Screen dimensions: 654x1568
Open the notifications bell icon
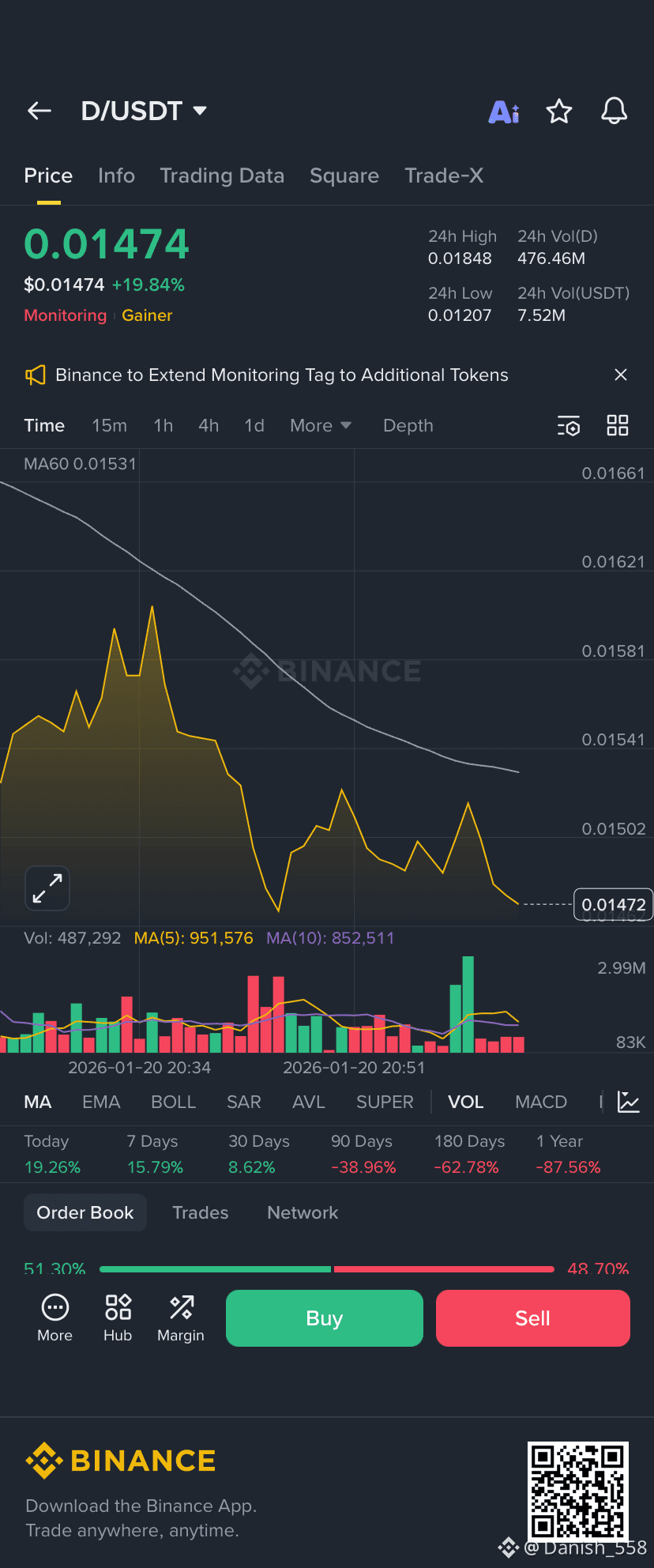point(614,111)
